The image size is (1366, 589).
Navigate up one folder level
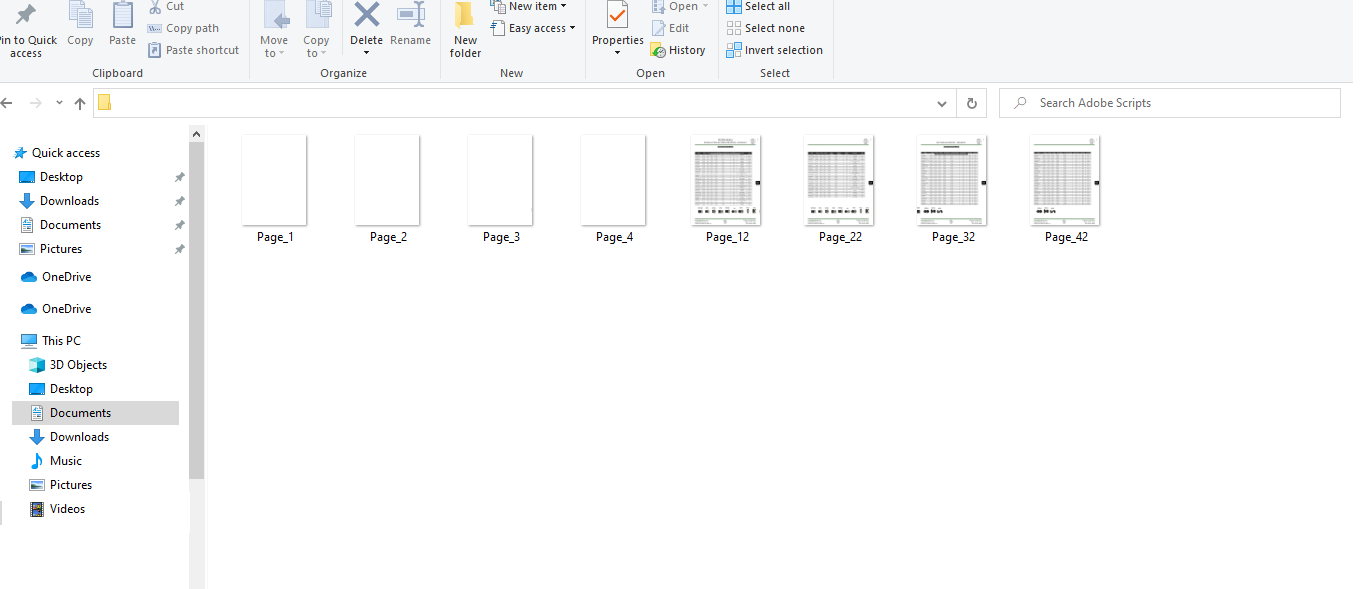pyautogui.click(x=79, y=103)
